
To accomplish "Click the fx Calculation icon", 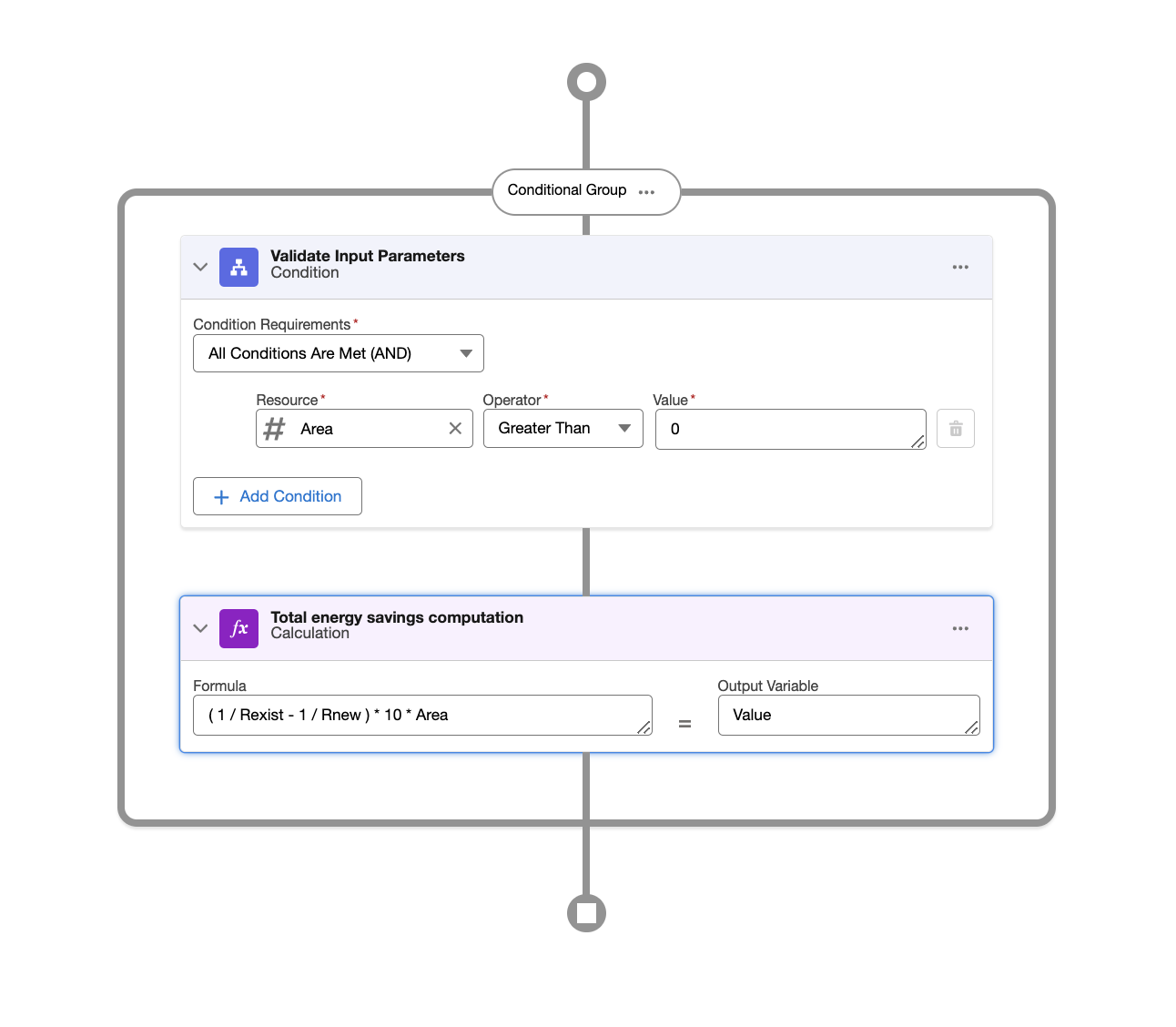I will pyautogui.click(x=238, y=628).
